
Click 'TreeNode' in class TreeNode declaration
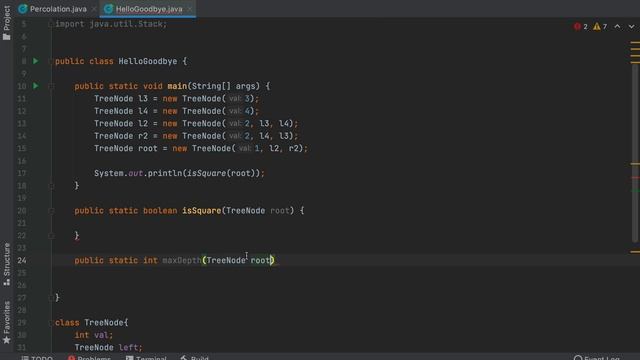coord(104,322)
